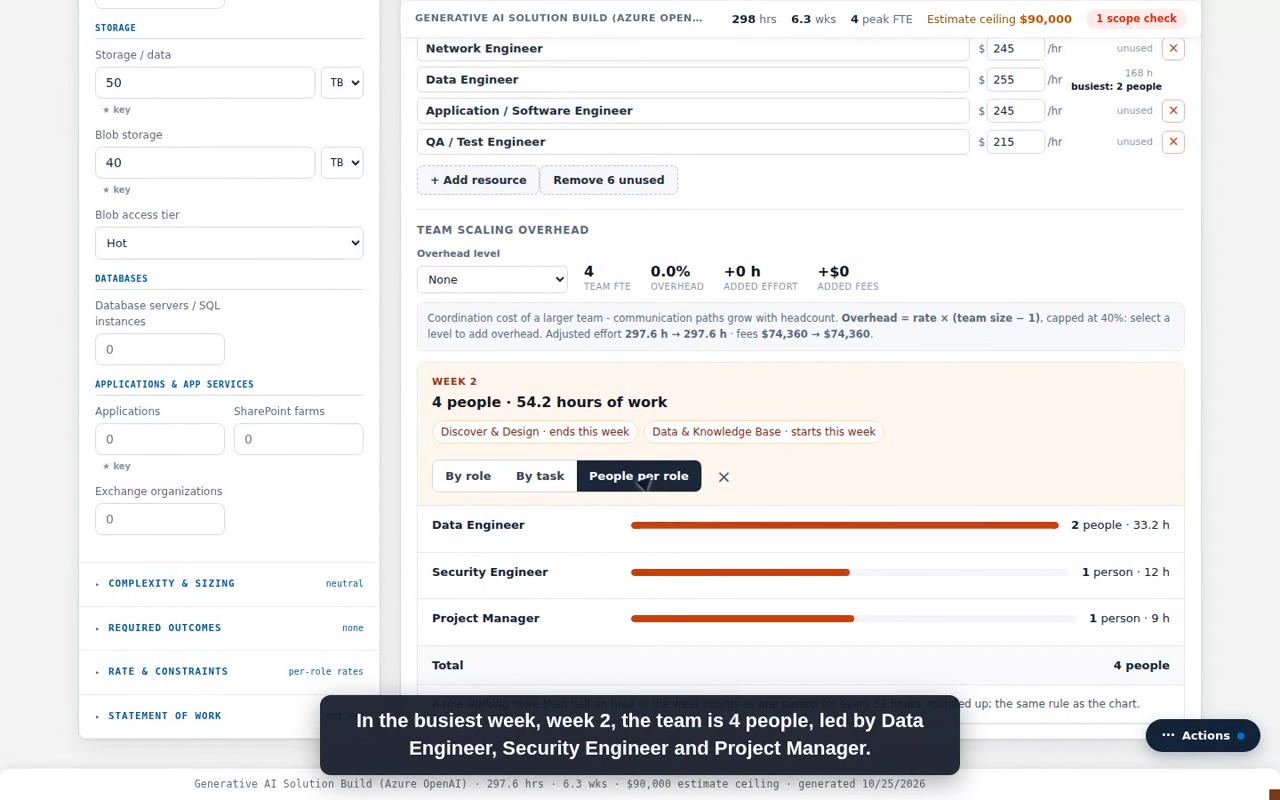Click the Security Engineer staffing bar
This screenshot has height=800, width=1280.
pos(850,572)
